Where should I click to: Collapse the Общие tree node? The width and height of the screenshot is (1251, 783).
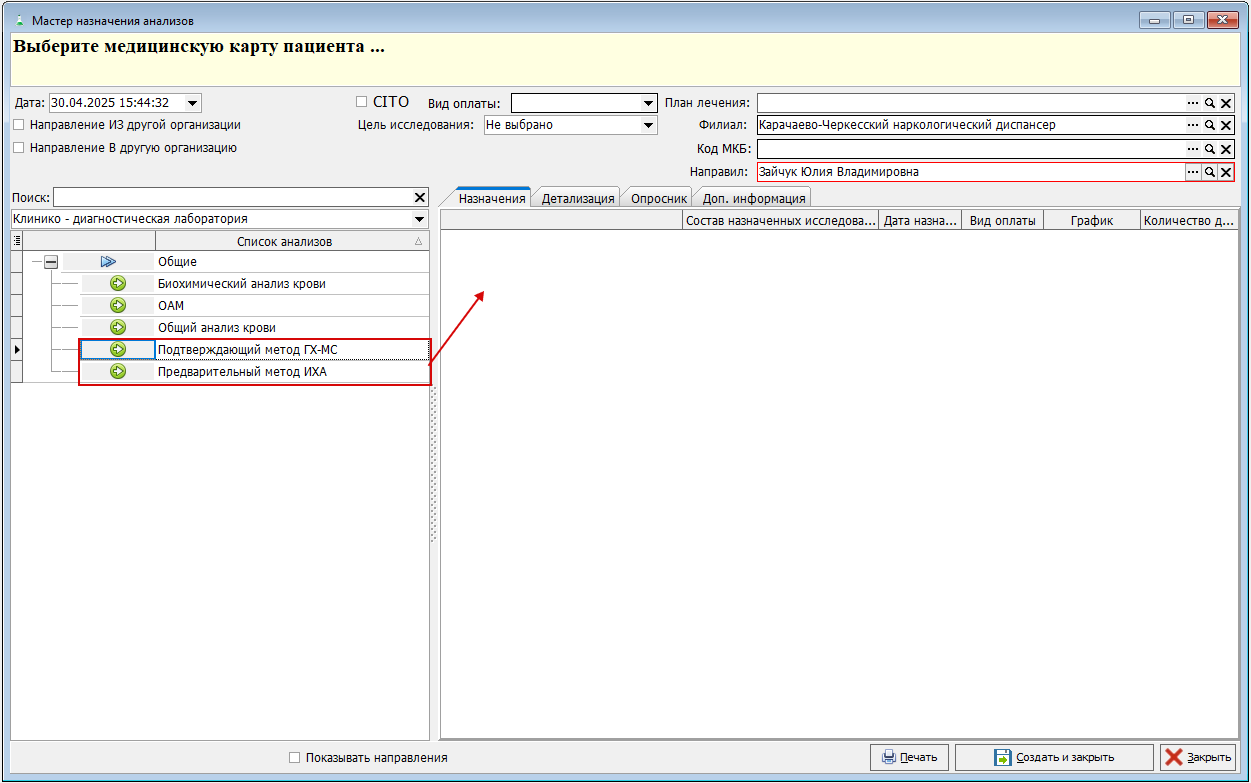(x=51, y=262)
